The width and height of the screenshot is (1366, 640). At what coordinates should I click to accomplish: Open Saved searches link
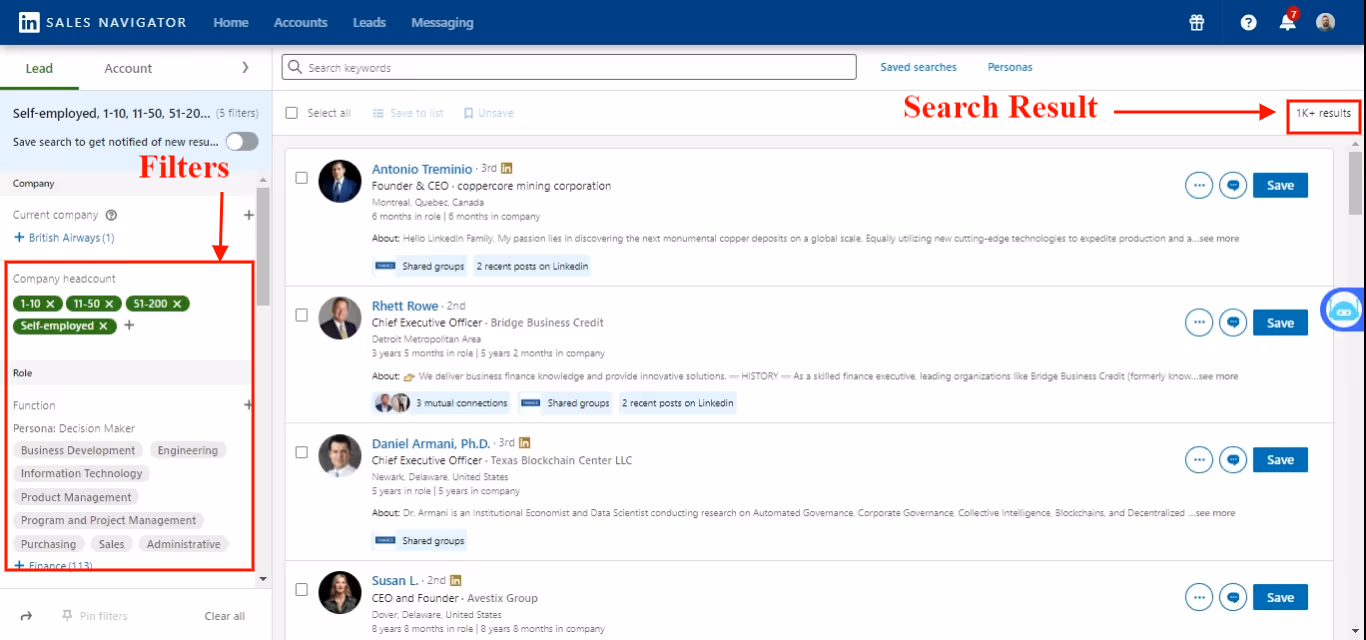(x=918, y=66)
